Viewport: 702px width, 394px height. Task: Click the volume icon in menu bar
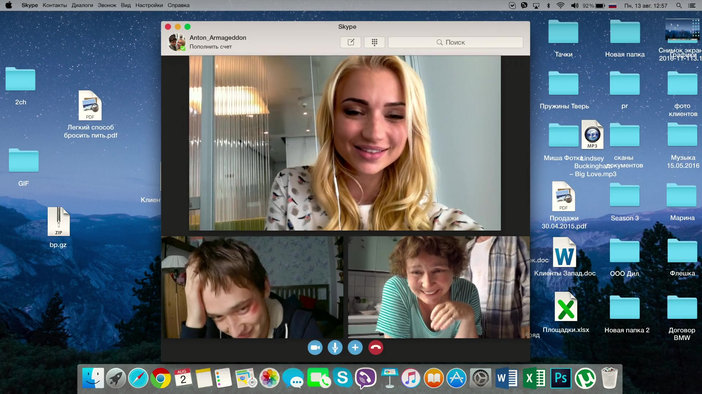pyautogui.click(x=574, y=5)
